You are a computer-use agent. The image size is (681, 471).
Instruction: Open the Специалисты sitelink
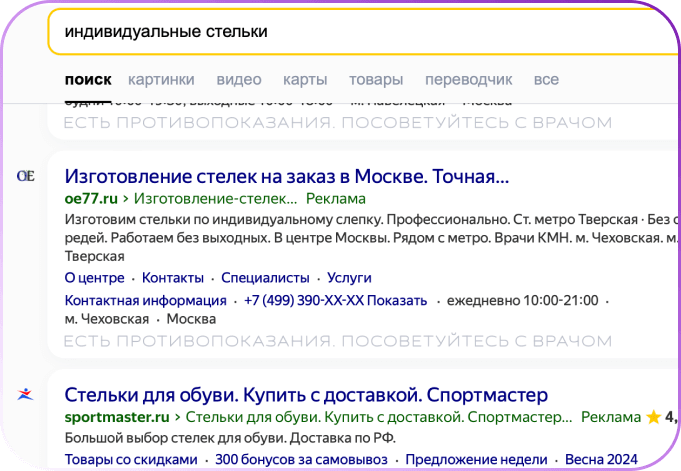pyautogui.click(x=265, y=278)
